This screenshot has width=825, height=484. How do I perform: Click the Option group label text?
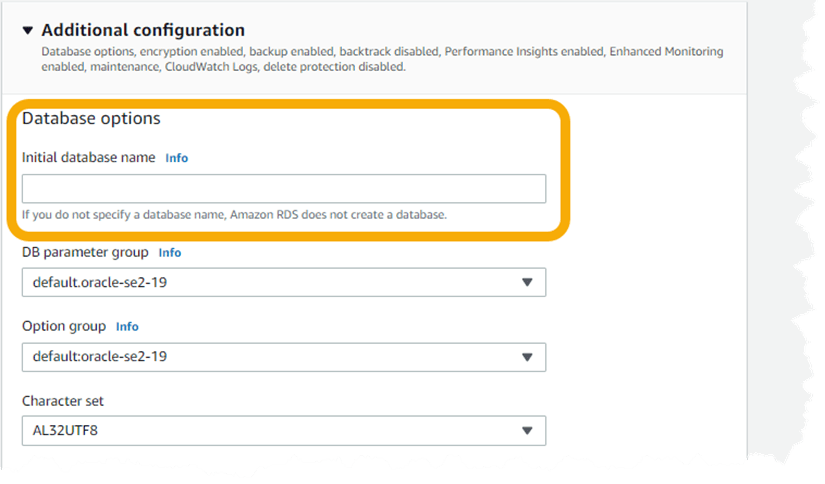64,327
